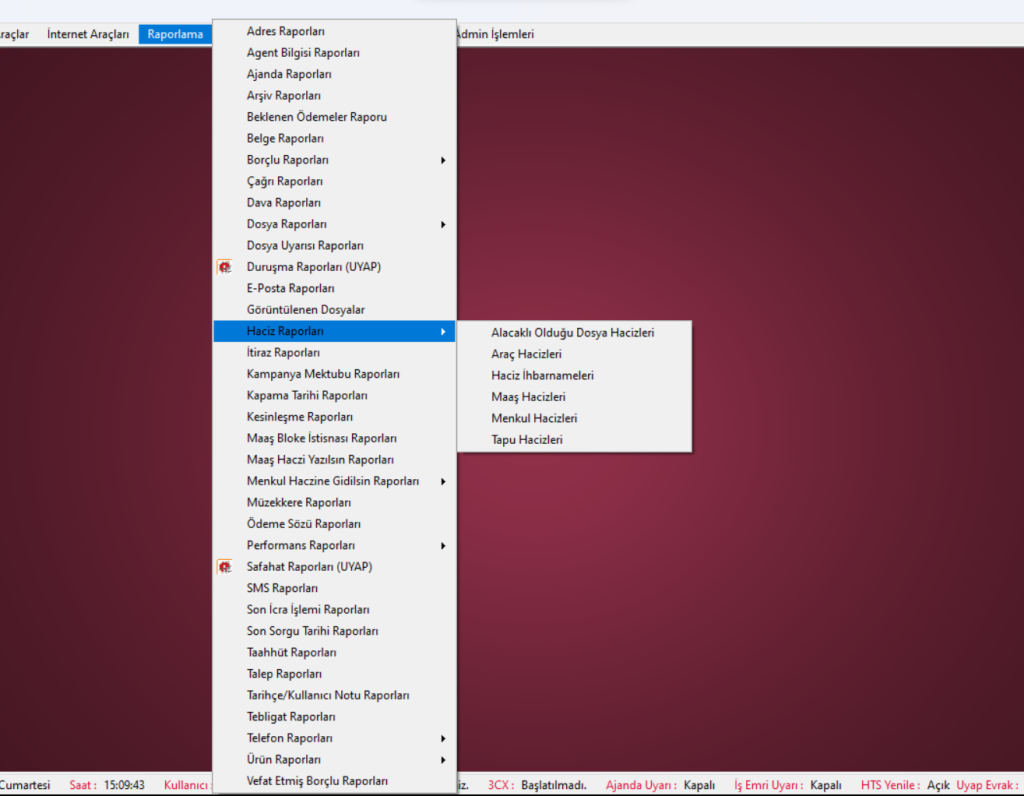Screen dimensions: 1024x796
Task: Open Haciz İhbarnameleri report
Action: 542,375
